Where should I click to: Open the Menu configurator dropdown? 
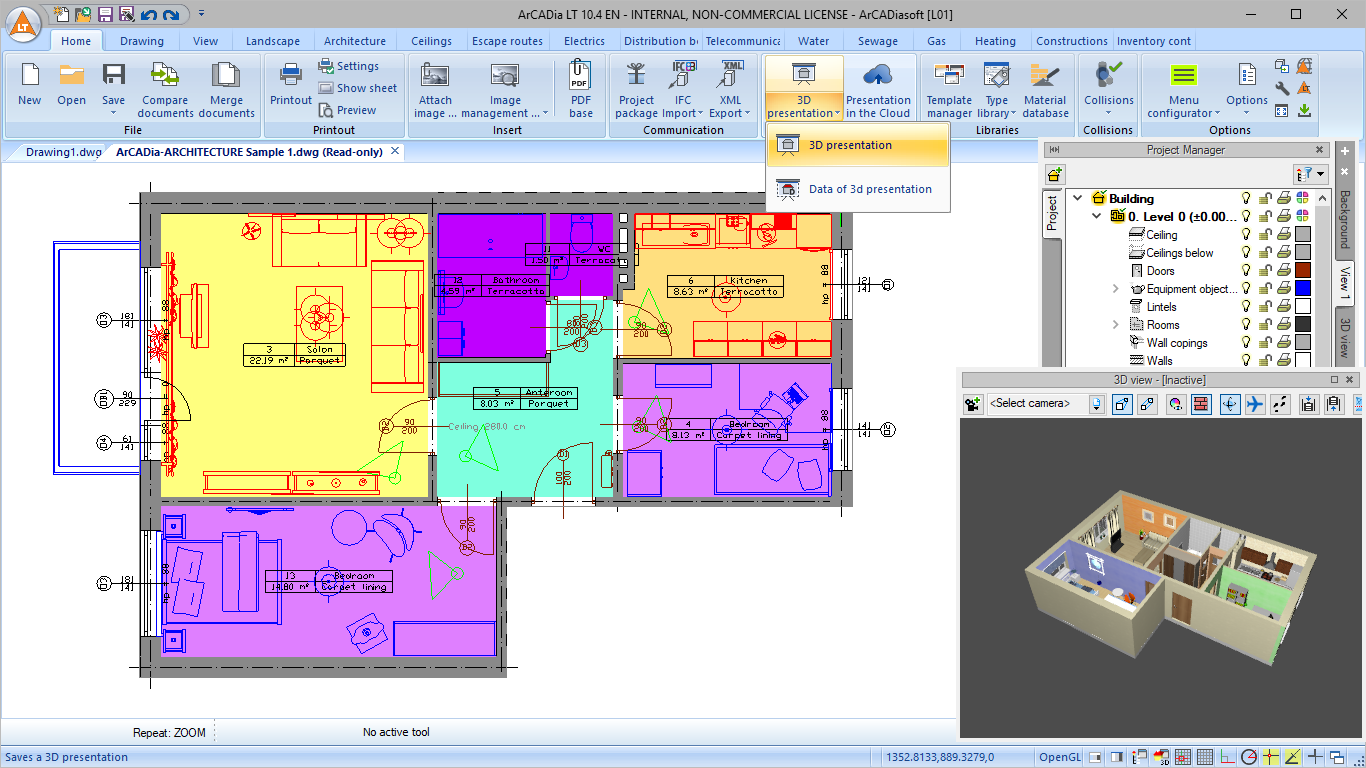[x=1216, y=113]
